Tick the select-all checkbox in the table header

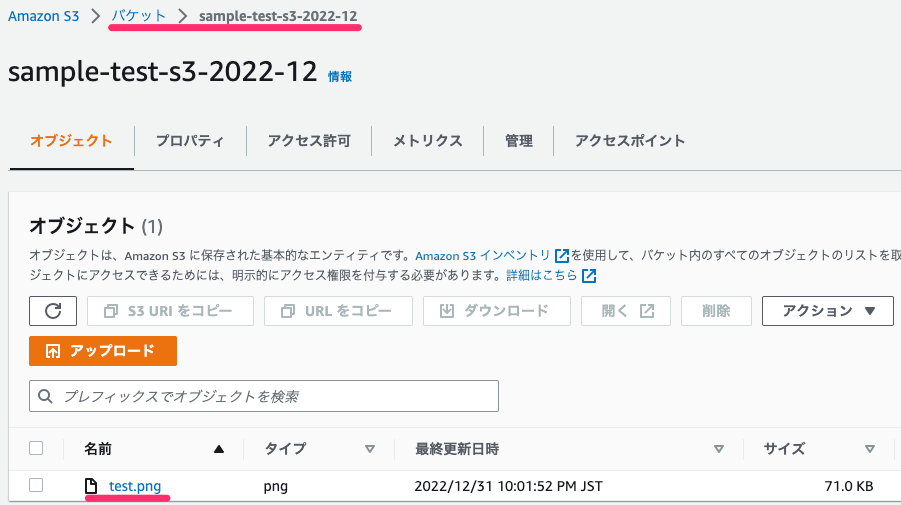[36, 448]
